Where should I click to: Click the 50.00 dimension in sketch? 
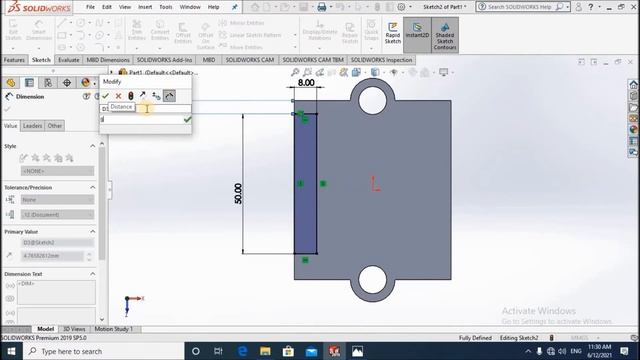click(238, 193)
